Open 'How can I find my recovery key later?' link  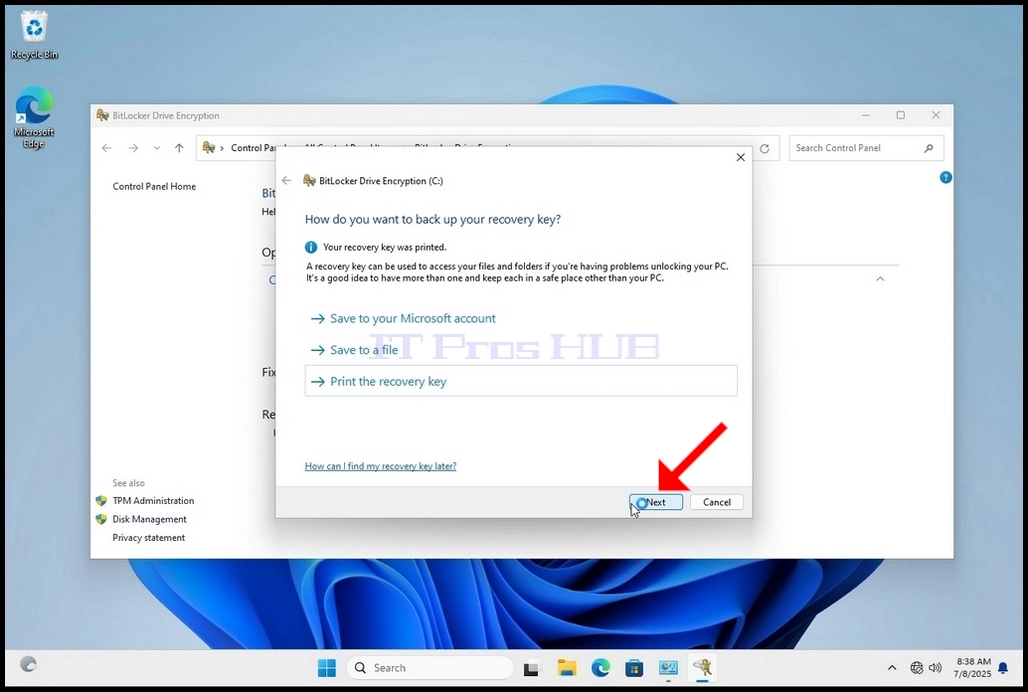click(x=380, y=466)
